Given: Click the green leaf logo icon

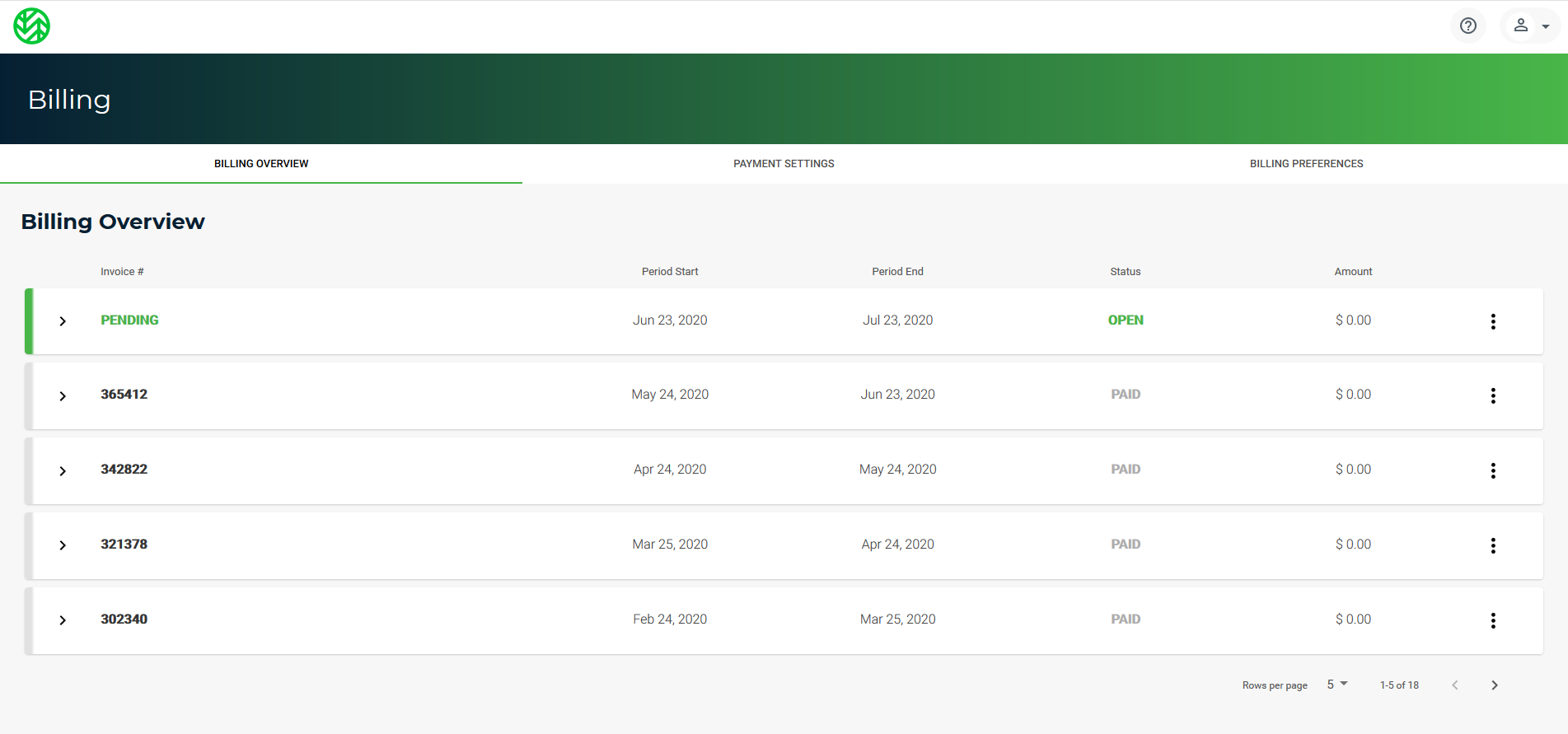Looking at the screenshot, I should point(32,26).
